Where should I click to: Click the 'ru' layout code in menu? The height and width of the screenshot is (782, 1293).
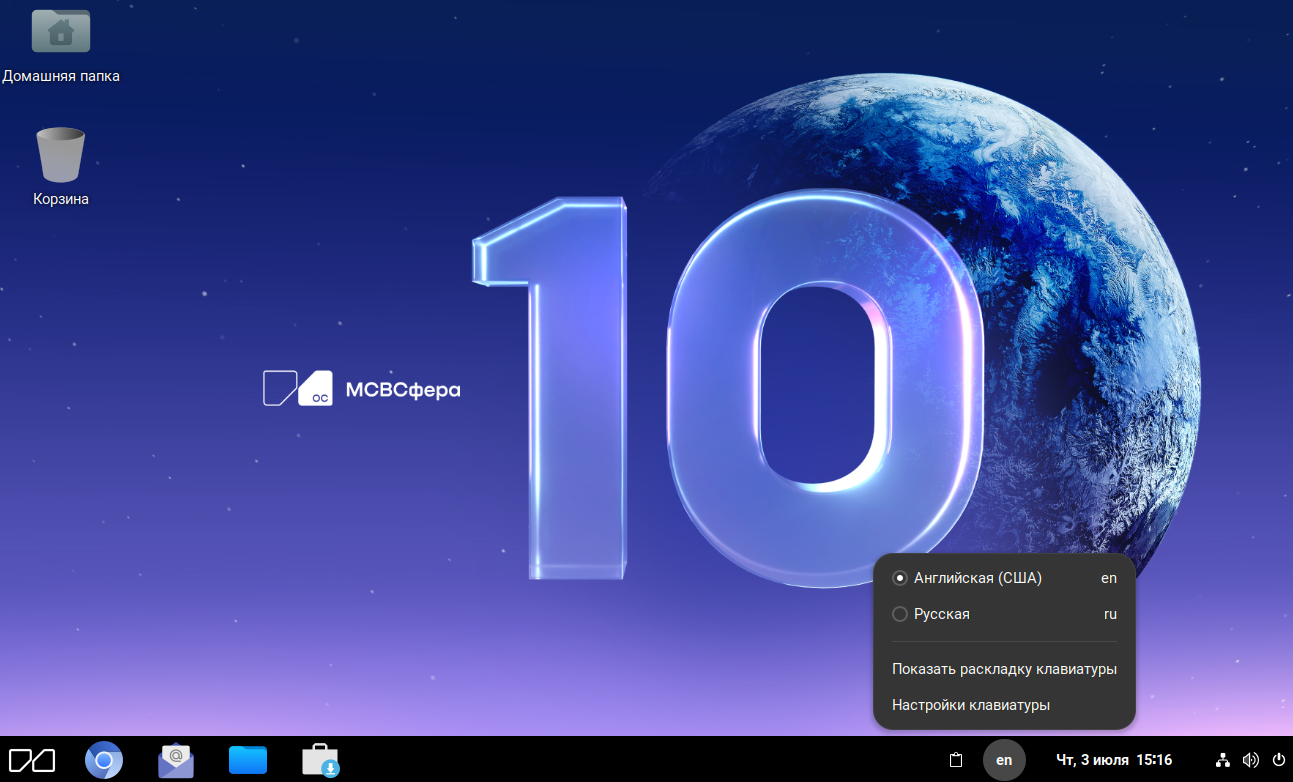(1110, 614)
